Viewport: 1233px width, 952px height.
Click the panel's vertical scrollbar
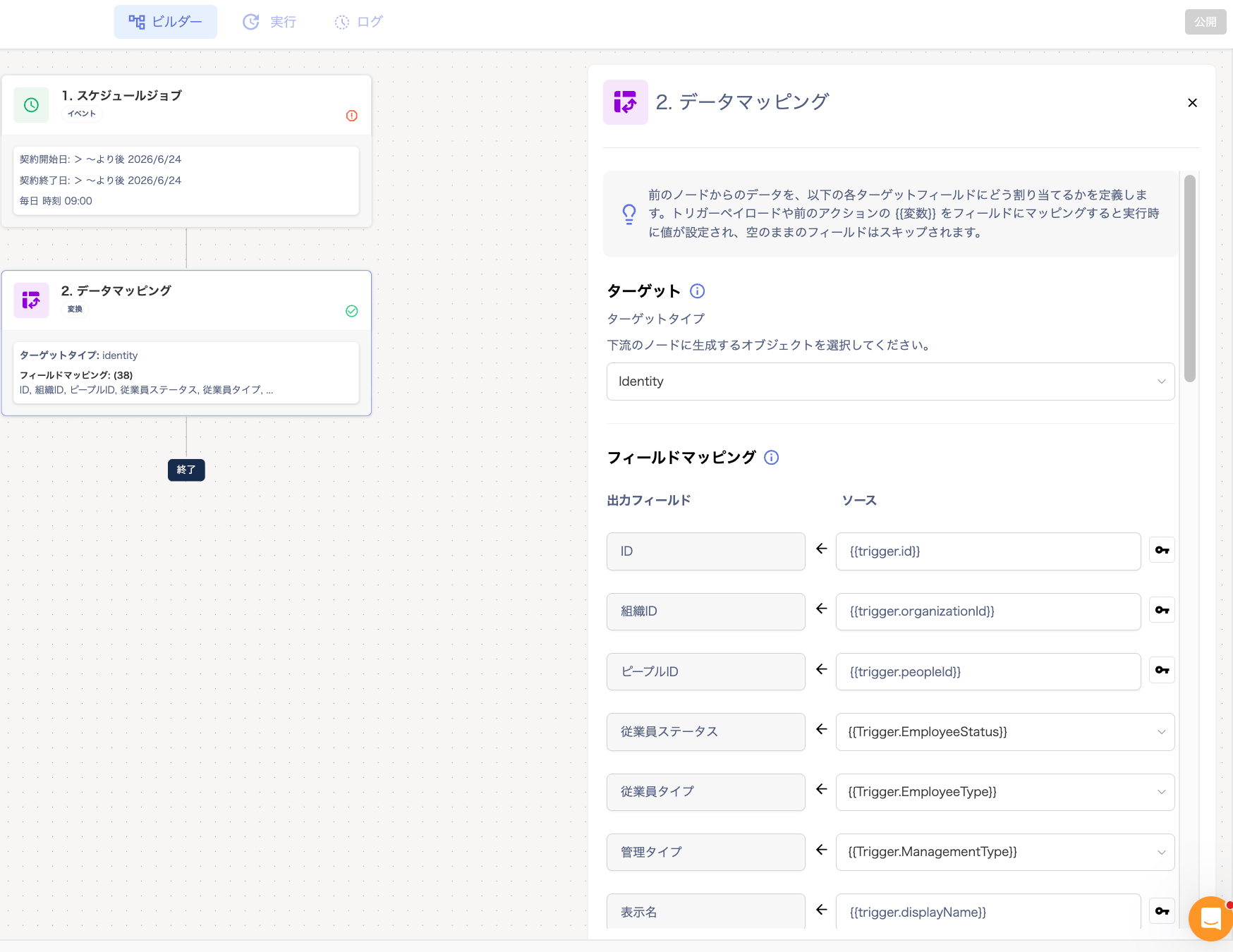coord(1190,279)
